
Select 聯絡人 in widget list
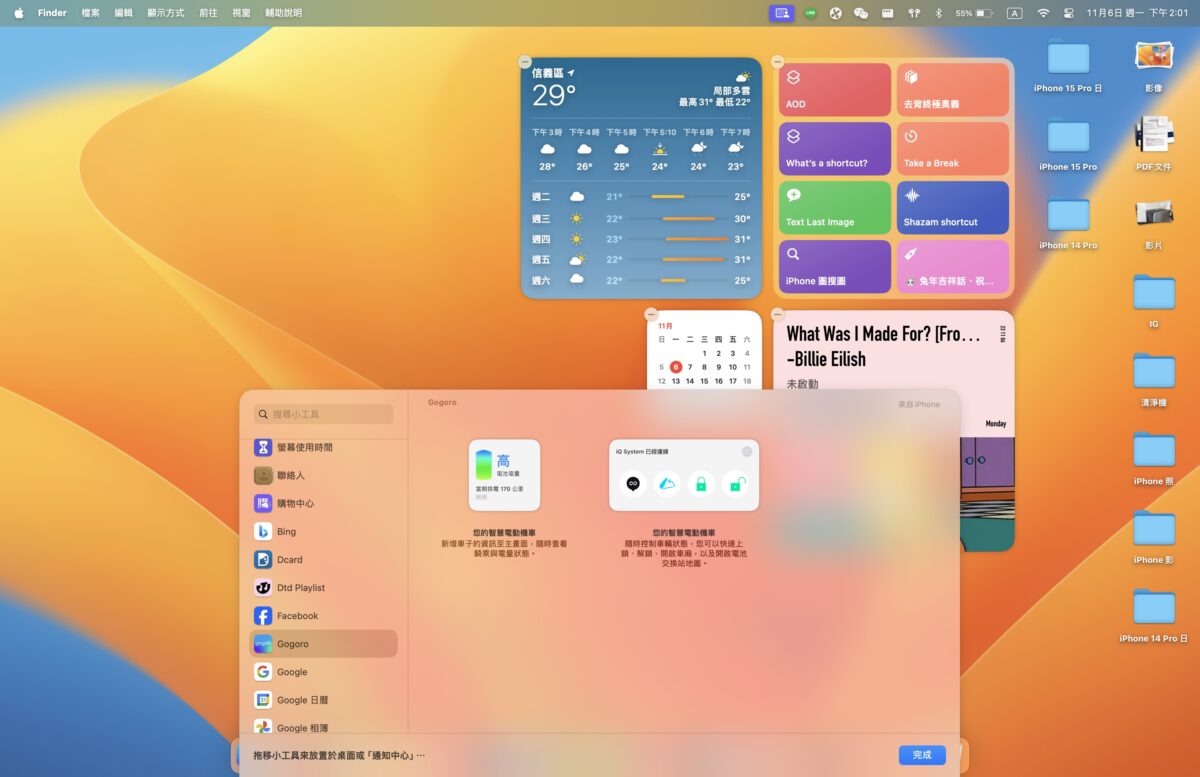[x=323, y=475]
